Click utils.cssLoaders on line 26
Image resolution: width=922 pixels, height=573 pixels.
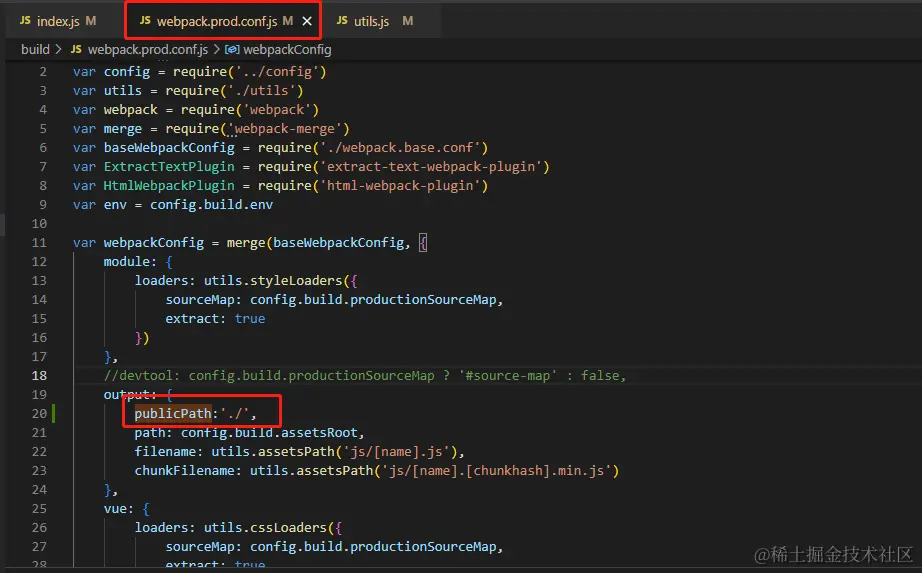coord(265,528)
